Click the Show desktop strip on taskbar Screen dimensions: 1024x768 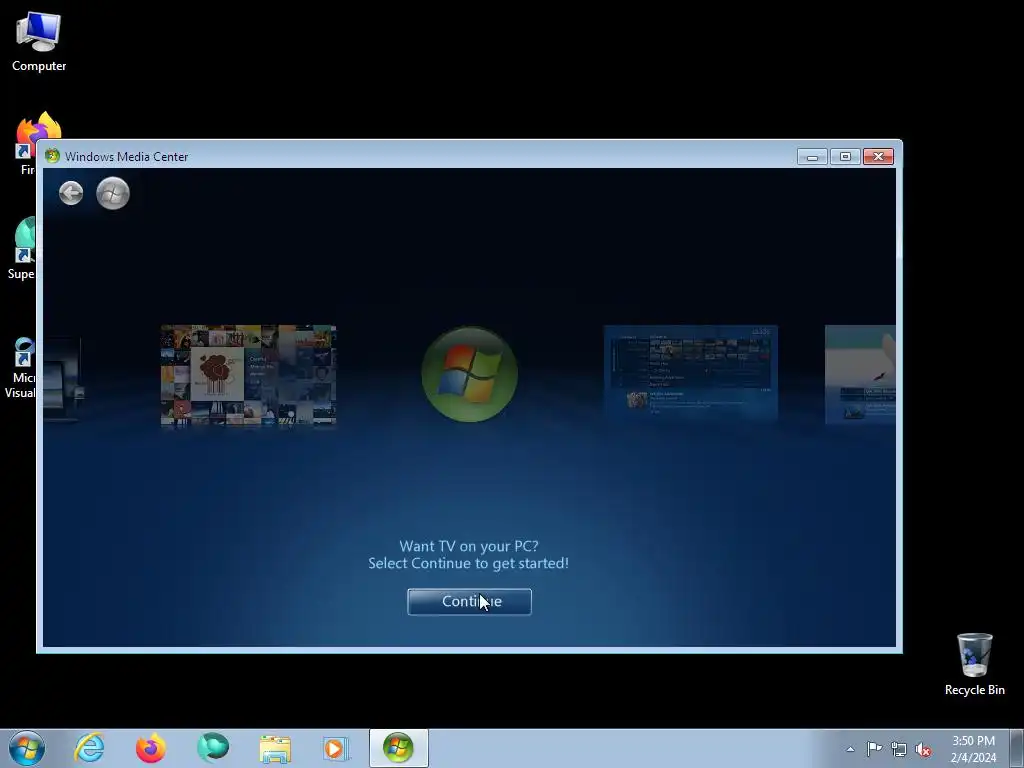pos(1017,748)
